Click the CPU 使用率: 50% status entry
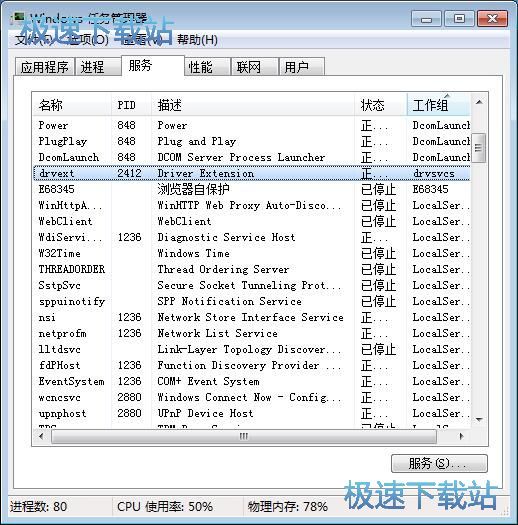The width and height of the screenshot is (518, 525). click(165, 506)
